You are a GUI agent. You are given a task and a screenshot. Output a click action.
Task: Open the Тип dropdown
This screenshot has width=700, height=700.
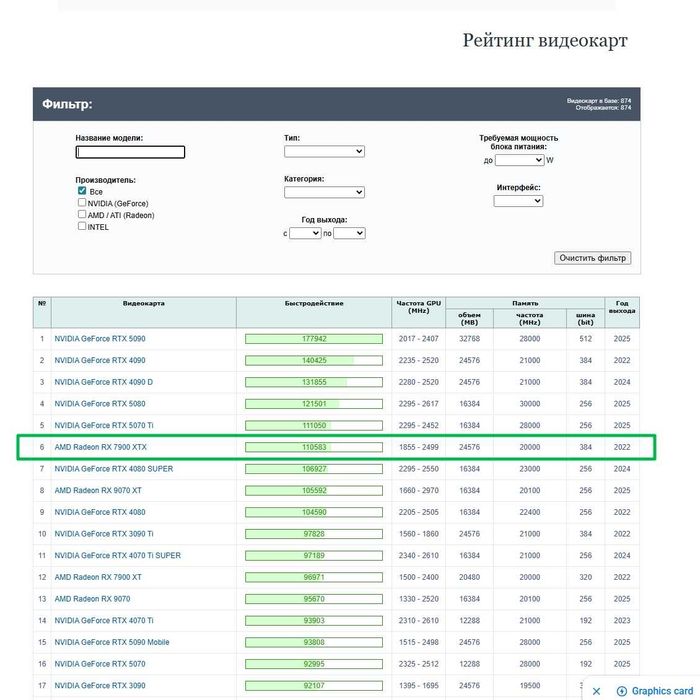pos(324,151)
